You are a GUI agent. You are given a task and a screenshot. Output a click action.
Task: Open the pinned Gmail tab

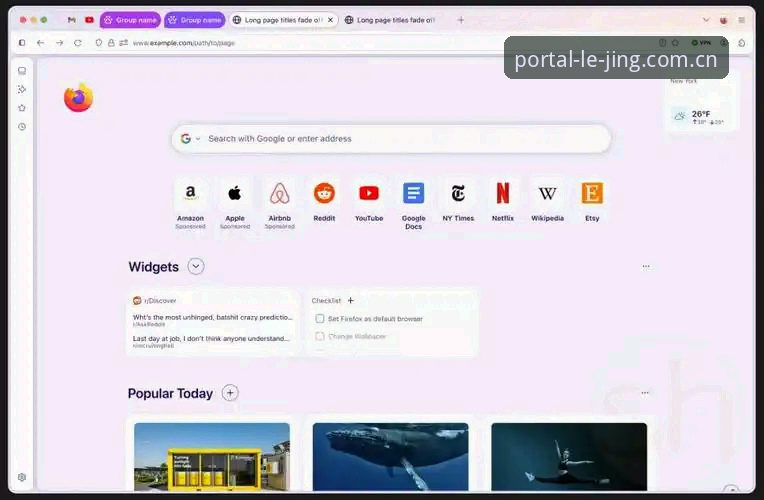[72, 20]
